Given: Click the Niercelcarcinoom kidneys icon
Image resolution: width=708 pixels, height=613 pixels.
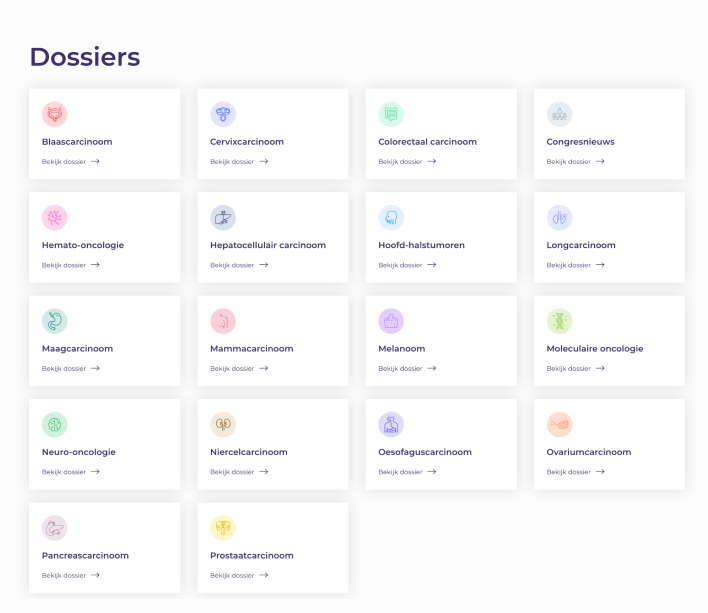Looking at the screenshot, I should (x=223, y=424).
